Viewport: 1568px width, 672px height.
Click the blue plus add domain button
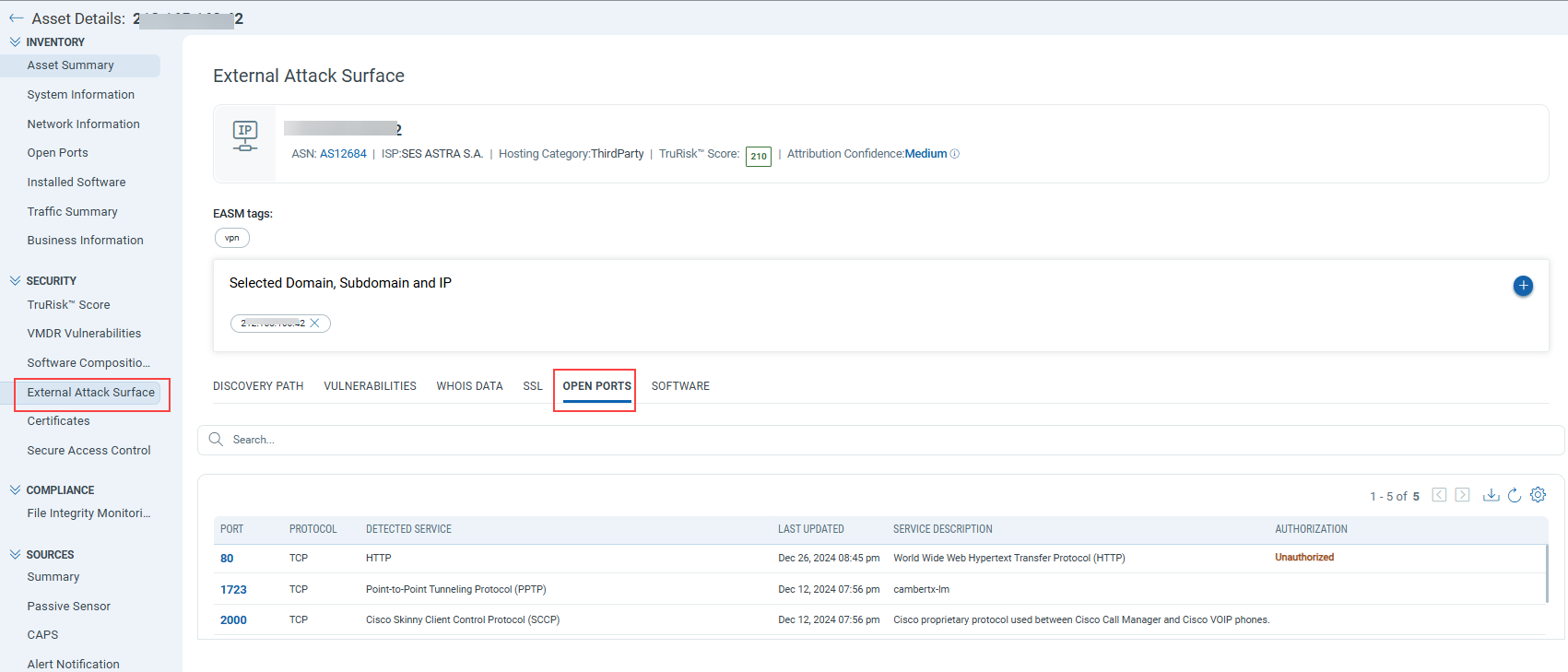coord(1523,286)
